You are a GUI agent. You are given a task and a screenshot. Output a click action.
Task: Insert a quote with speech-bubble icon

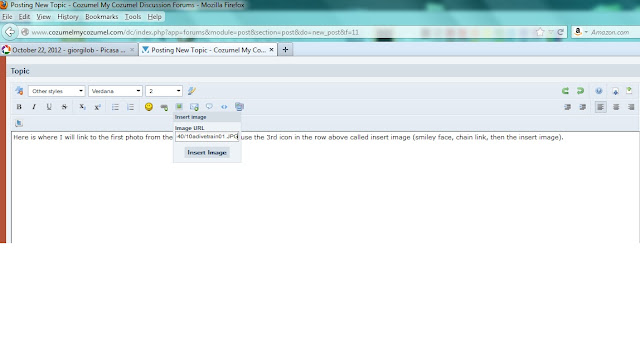[209, 107]
